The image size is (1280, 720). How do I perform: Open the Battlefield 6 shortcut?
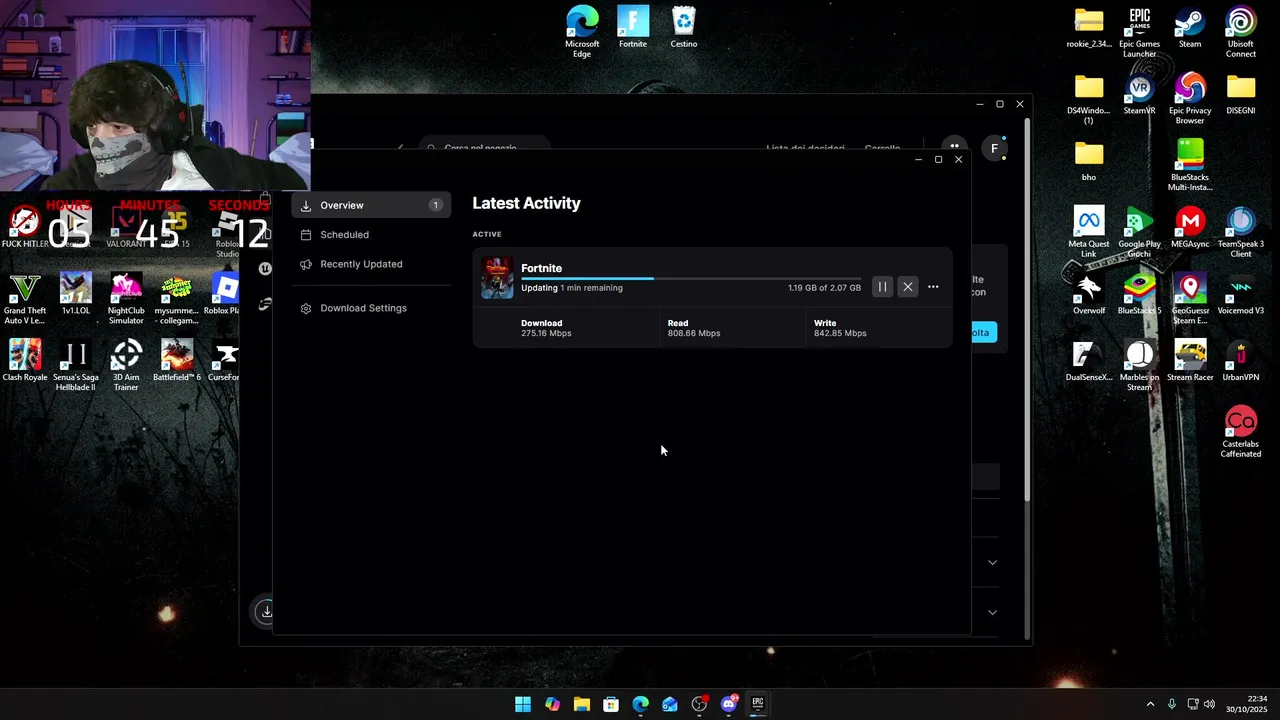point(177,362)
